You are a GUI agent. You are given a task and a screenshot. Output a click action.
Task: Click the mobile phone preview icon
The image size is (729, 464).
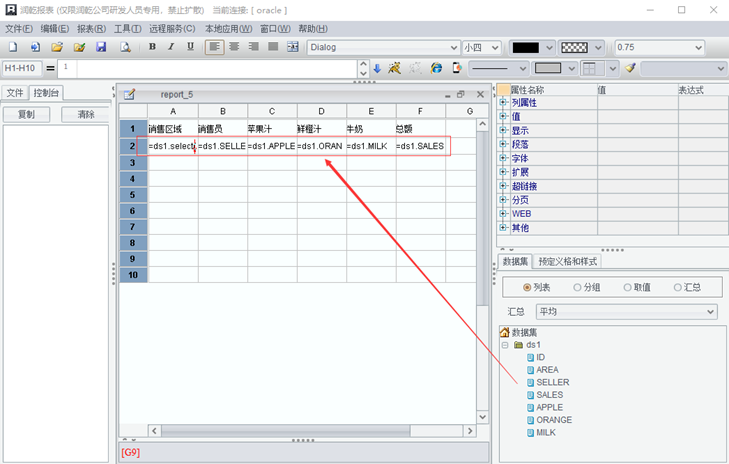click(x=457, y=68)
